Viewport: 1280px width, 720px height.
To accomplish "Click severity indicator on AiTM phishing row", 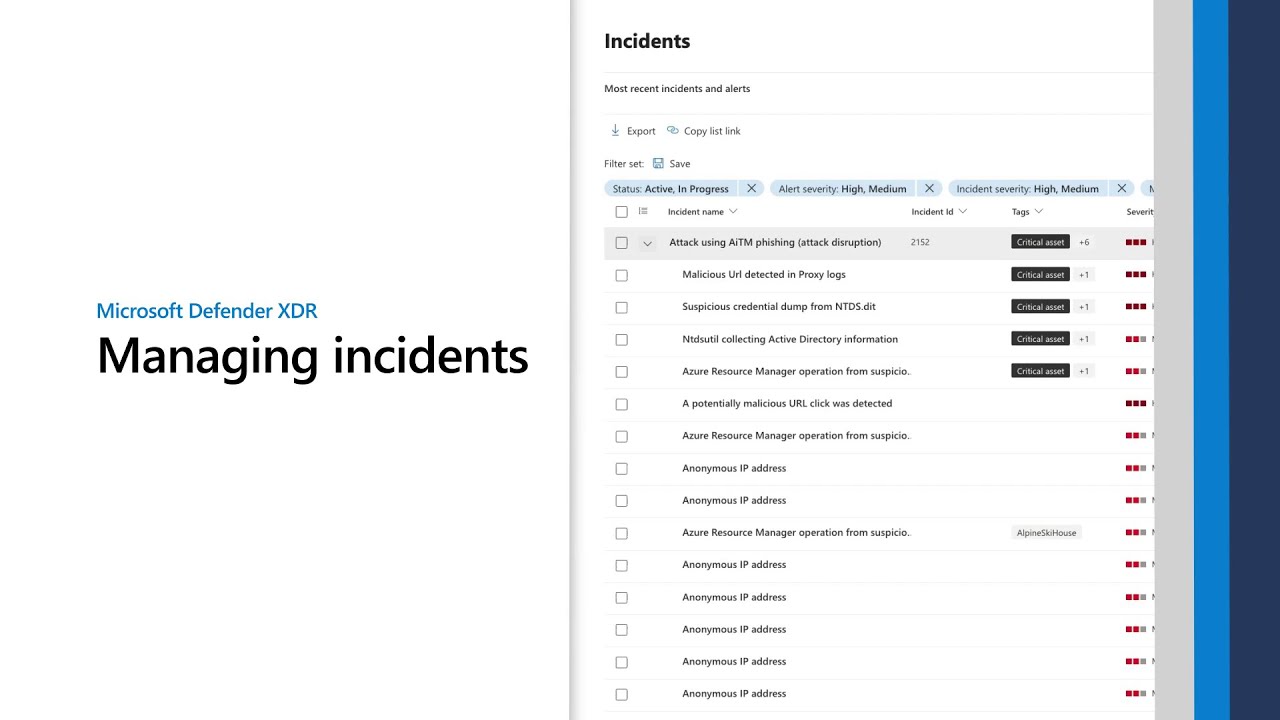I will coord(1136,242).
